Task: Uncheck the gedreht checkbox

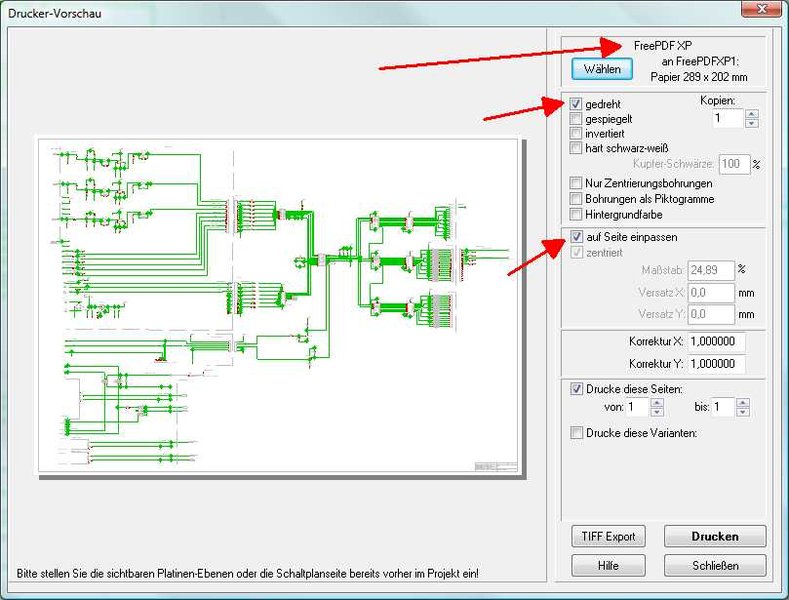Action: (576, 105)
